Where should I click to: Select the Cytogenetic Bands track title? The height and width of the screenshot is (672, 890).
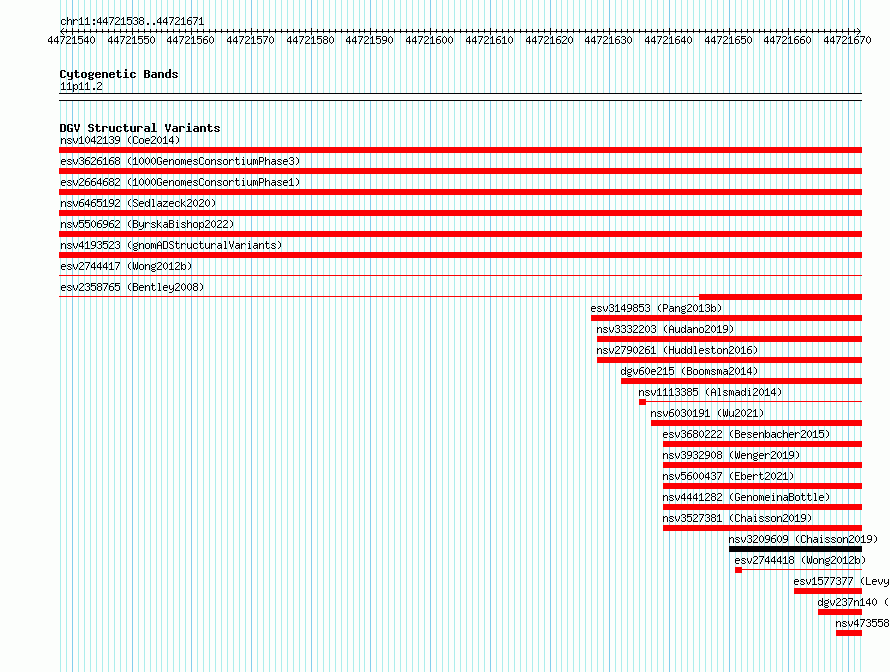pyautogui.click(x=119, y=74)
